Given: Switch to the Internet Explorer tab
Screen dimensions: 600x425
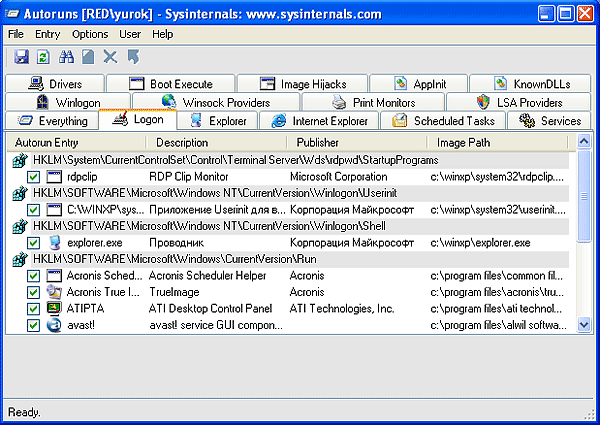Looking at the screenshot, I should 319,121.
